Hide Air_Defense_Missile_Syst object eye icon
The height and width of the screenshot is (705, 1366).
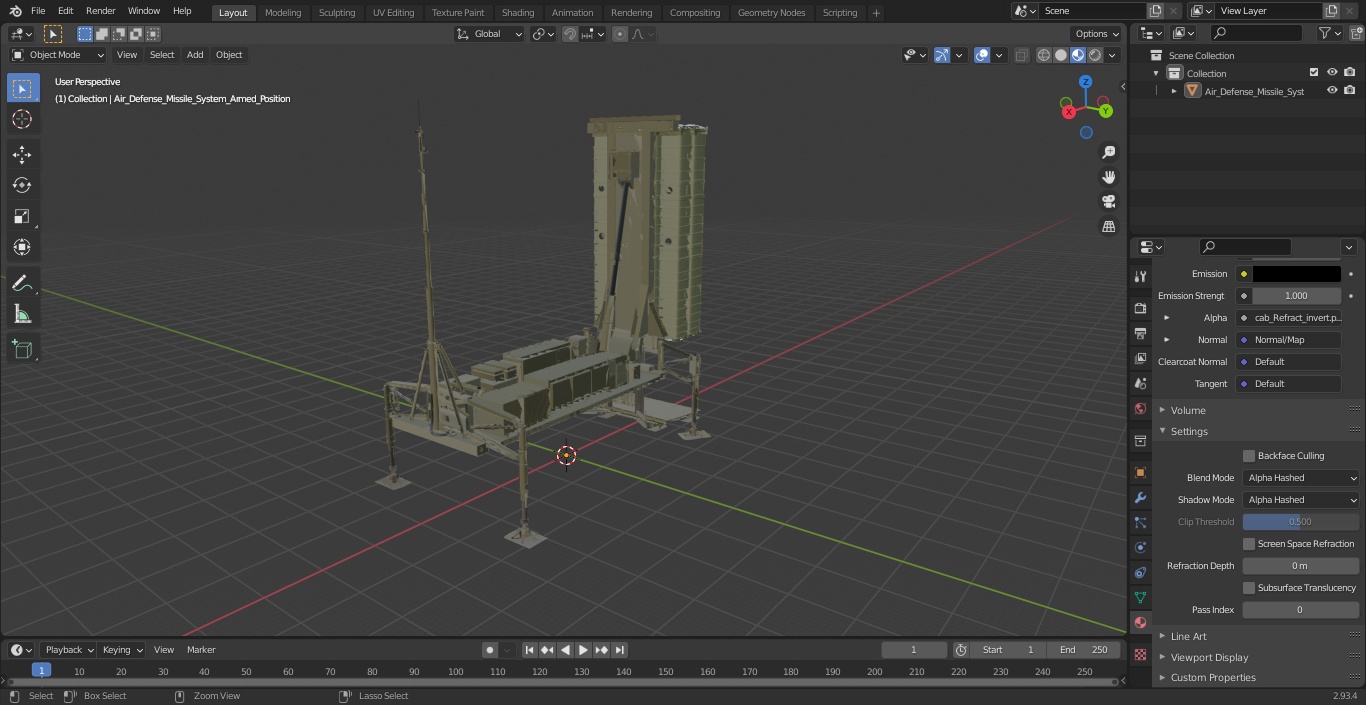(x=1332, y=91)
